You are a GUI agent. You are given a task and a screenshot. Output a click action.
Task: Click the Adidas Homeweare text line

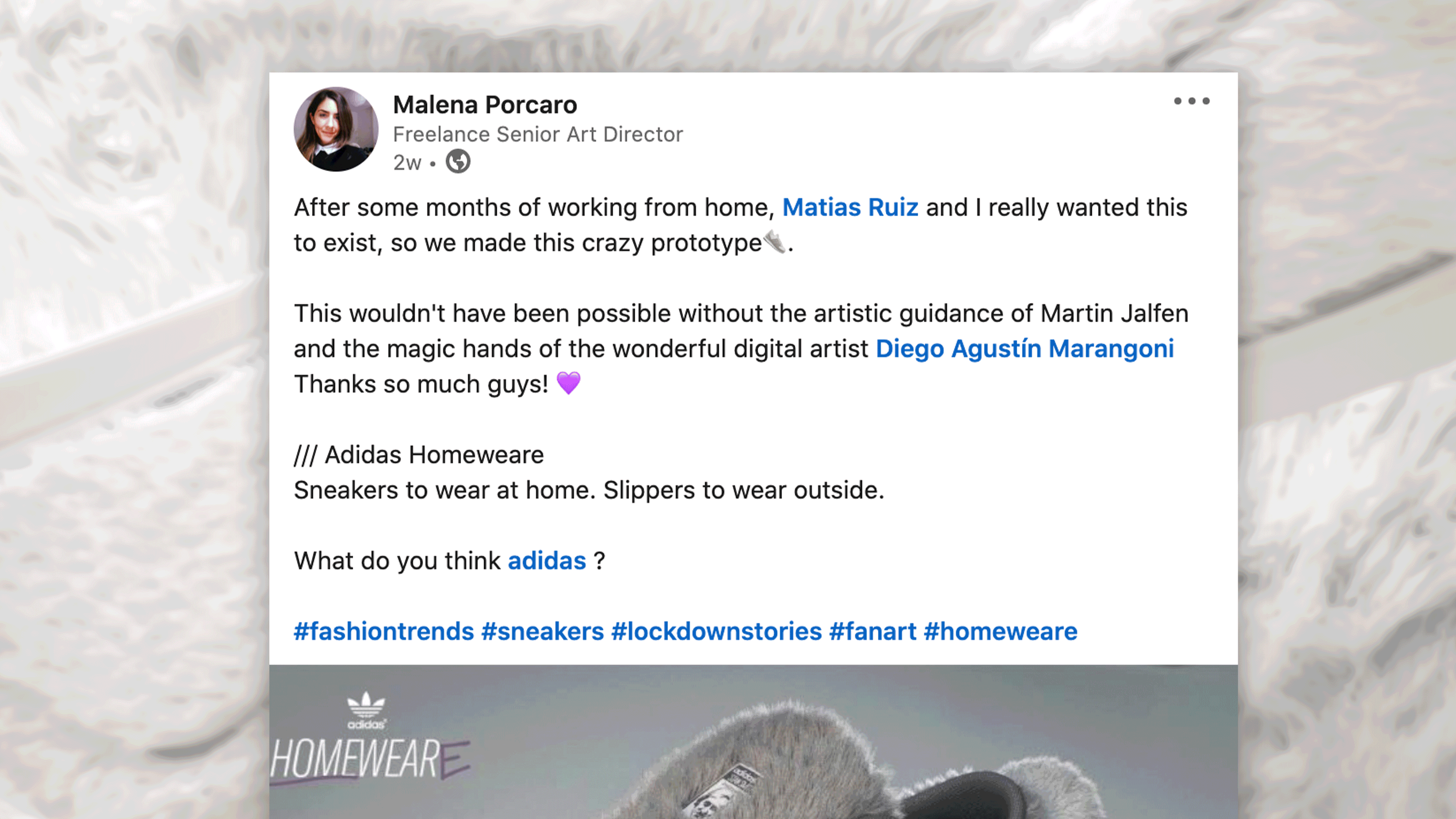[x=419, y=455]
